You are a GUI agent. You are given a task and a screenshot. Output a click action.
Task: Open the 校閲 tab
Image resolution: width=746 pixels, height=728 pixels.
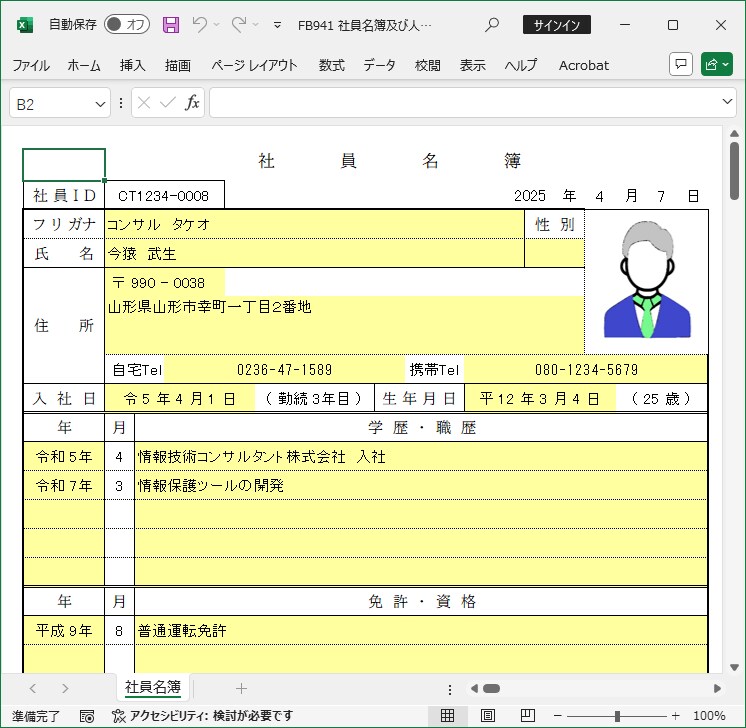[428, 65]
